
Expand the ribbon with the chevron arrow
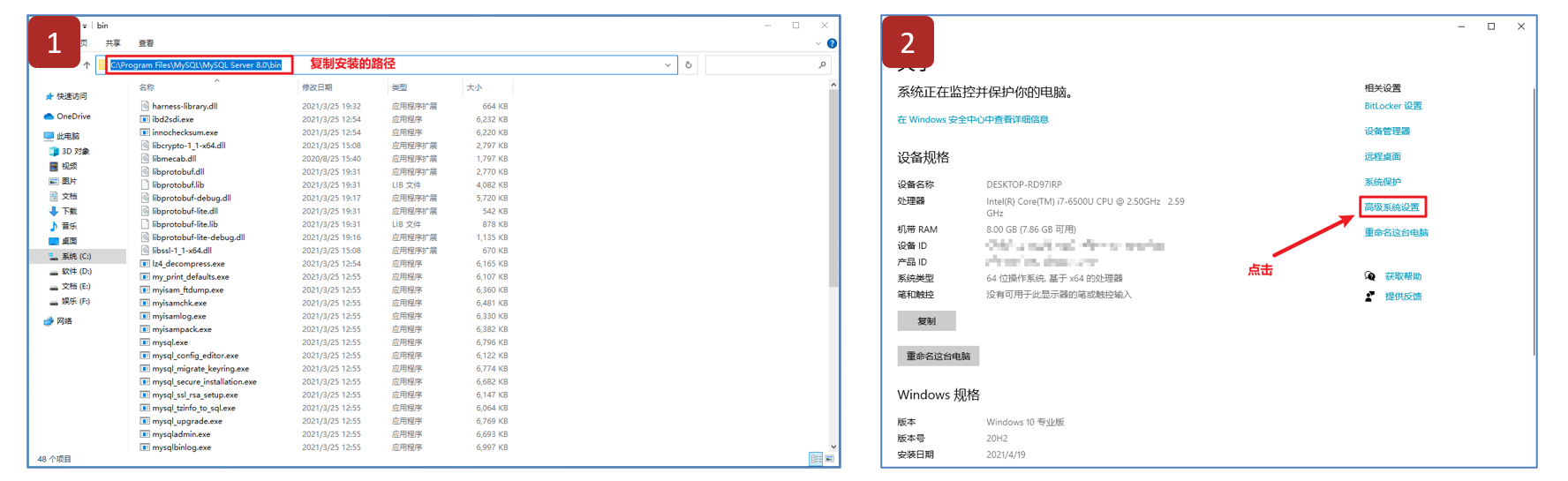[818, 43]
